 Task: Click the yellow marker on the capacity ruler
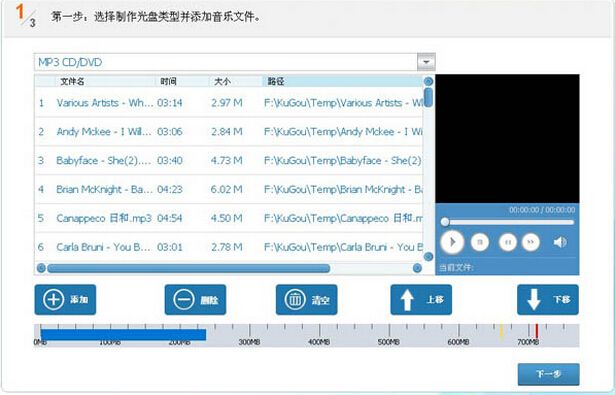tap(501, 331)
